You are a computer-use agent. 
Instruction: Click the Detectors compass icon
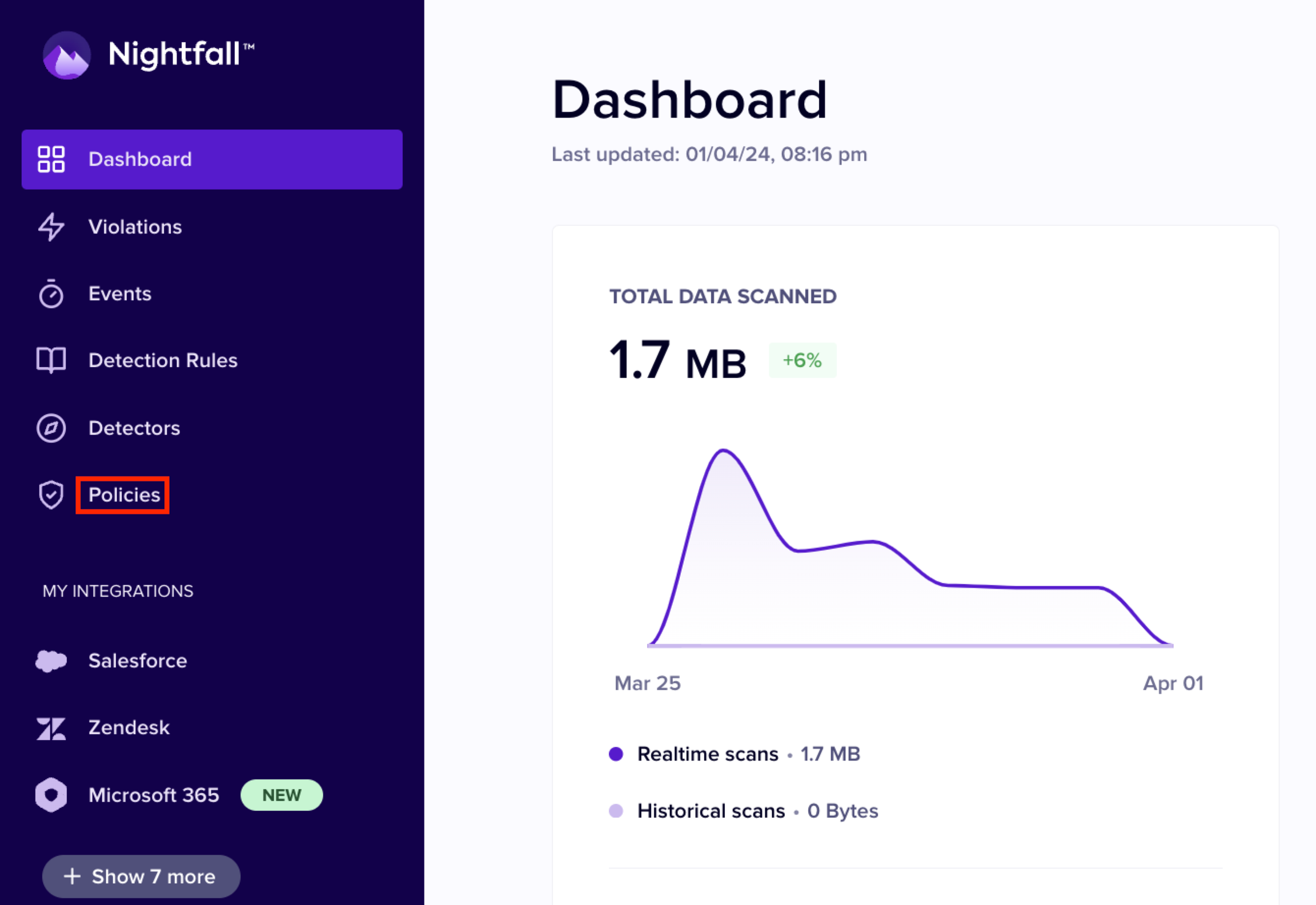[x=51, y=428]
